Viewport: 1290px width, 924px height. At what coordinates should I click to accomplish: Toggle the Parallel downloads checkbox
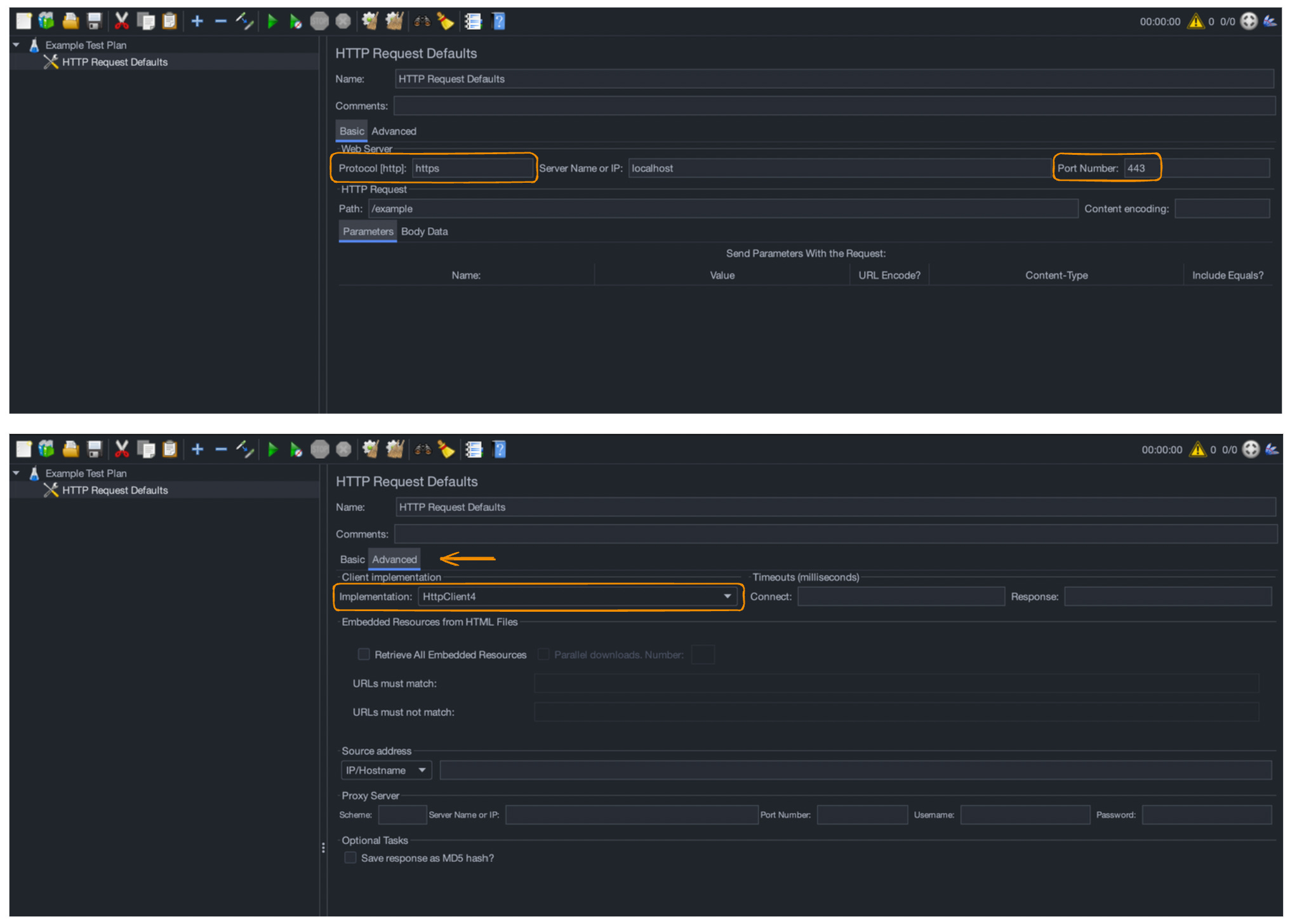click(x=543, y=654)
